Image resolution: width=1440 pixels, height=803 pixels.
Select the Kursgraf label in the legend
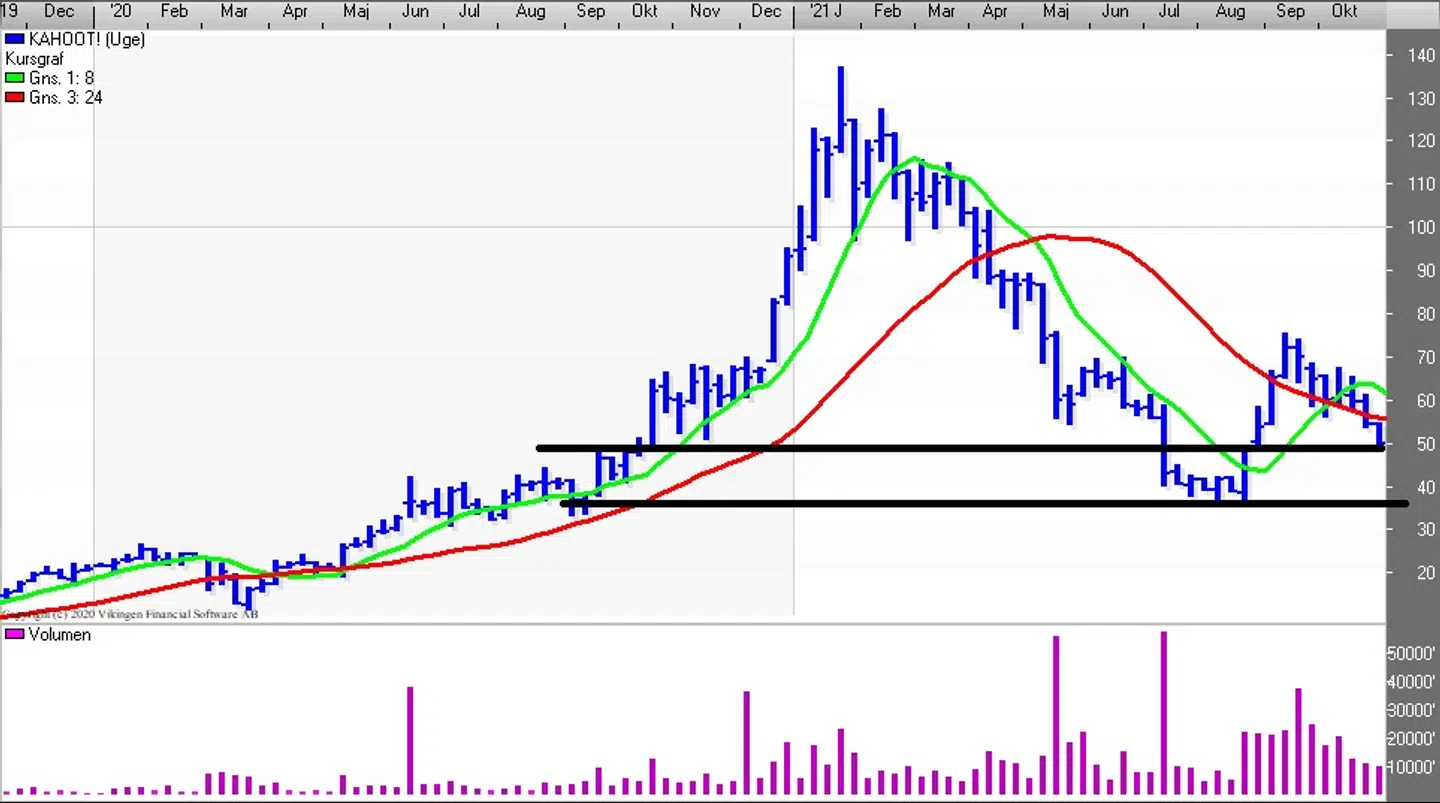[x=34, y=59]
